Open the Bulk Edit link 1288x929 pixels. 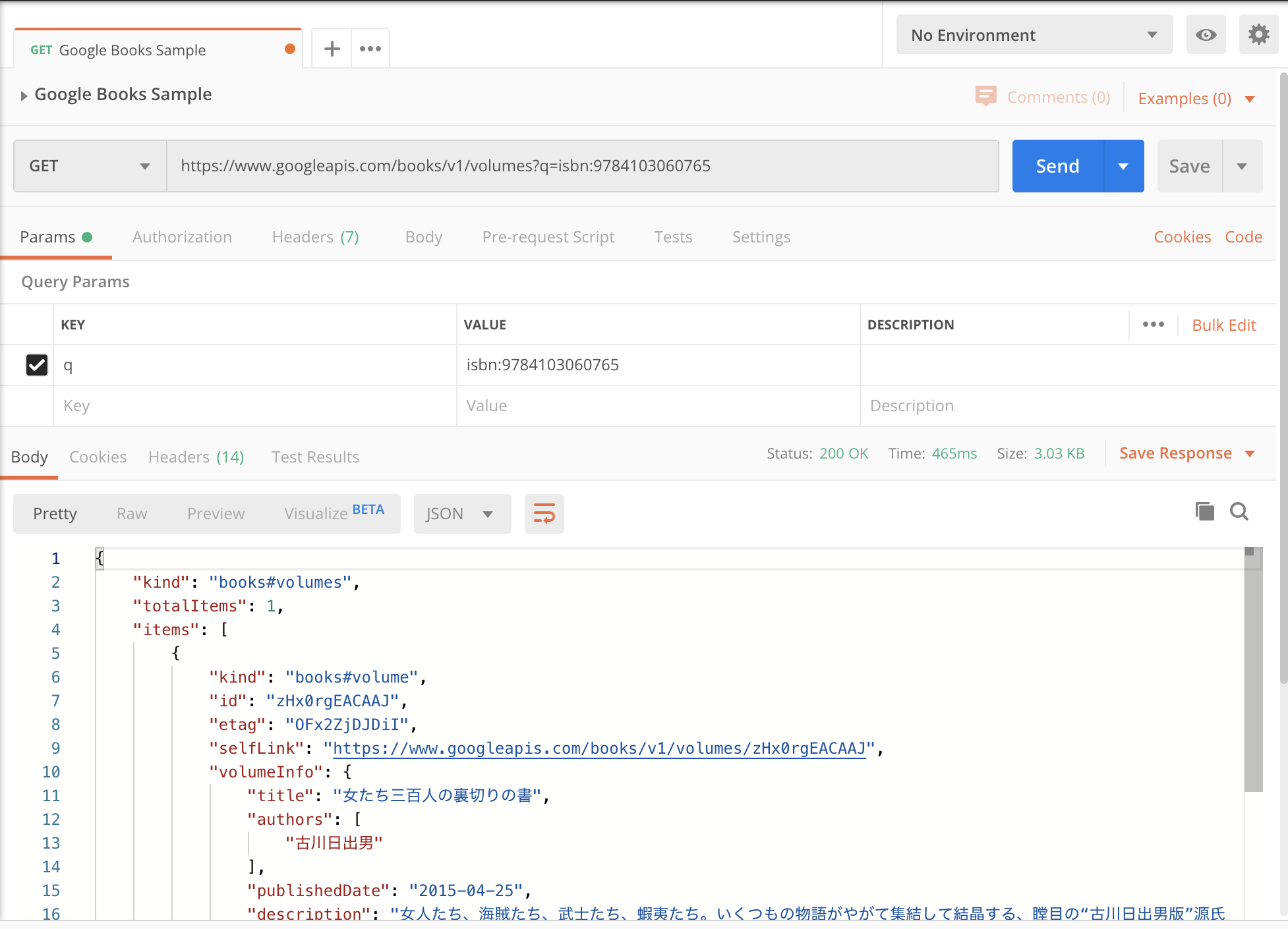1224,325
